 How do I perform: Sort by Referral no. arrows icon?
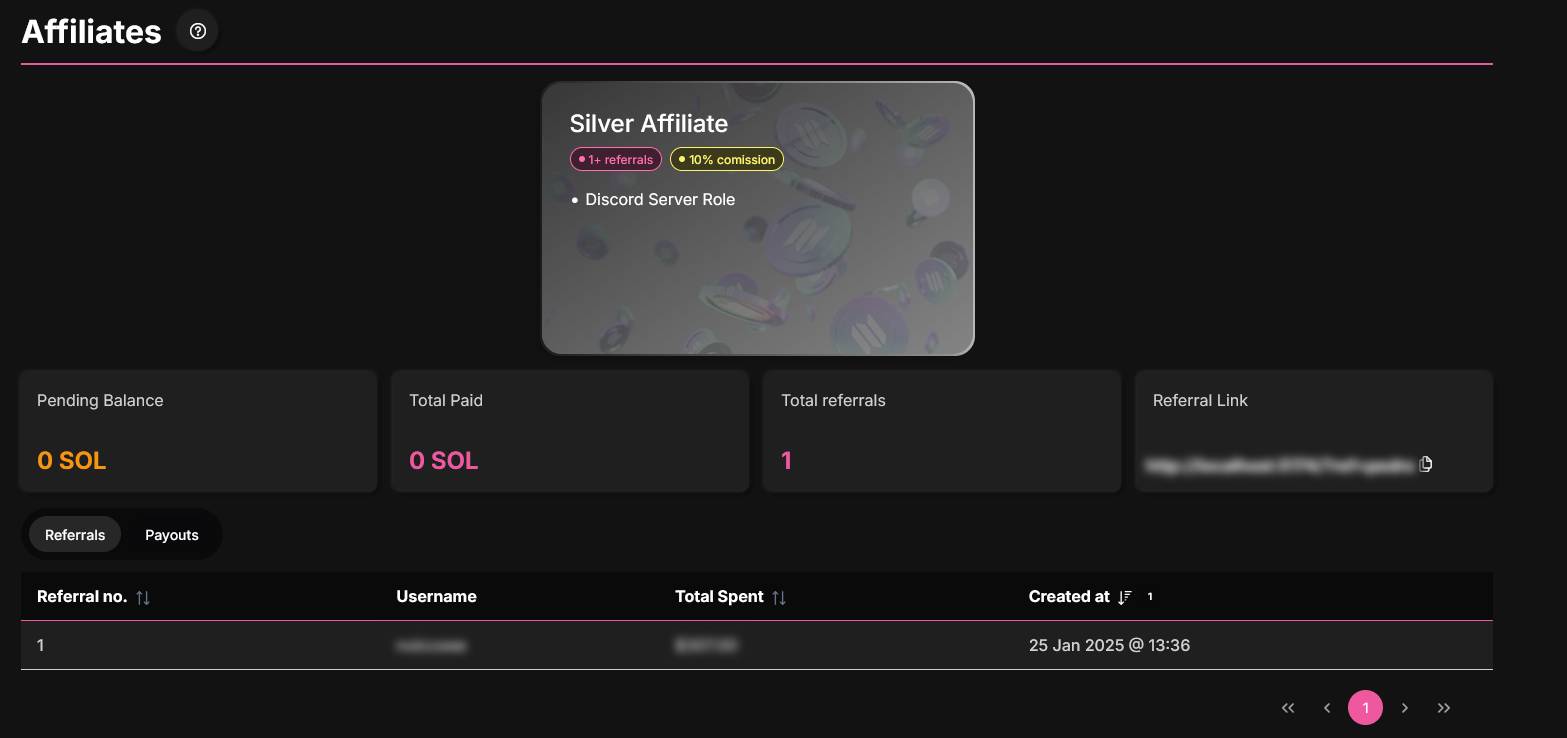tap(143, 597)
